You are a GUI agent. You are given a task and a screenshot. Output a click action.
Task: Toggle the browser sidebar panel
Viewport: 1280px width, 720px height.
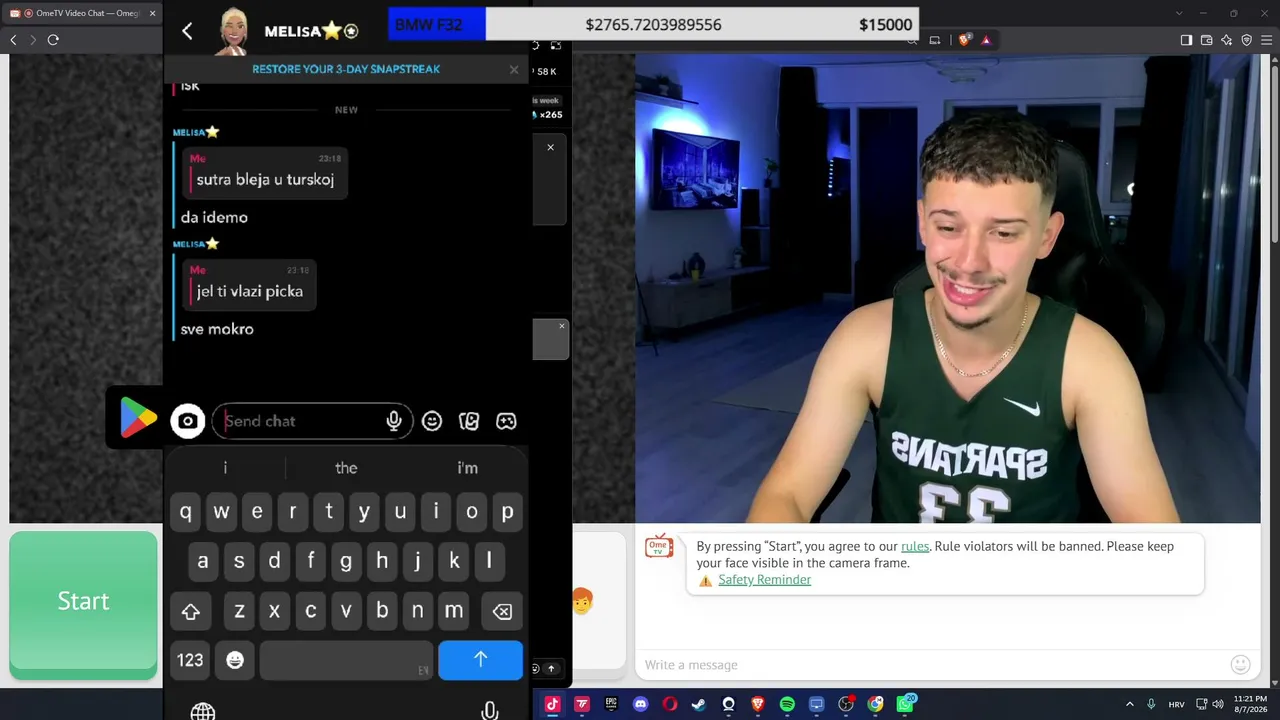coord(1186,40)
